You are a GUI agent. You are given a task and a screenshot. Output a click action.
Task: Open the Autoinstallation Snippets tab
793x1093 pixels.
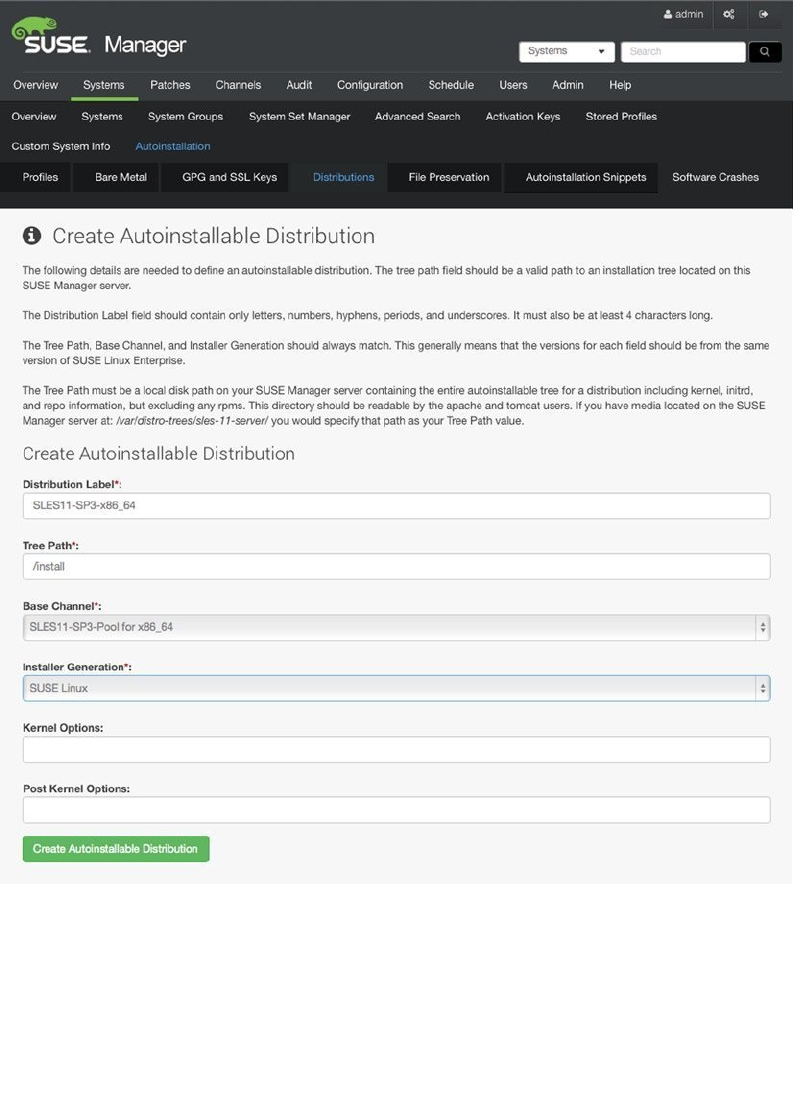(586, 177)
